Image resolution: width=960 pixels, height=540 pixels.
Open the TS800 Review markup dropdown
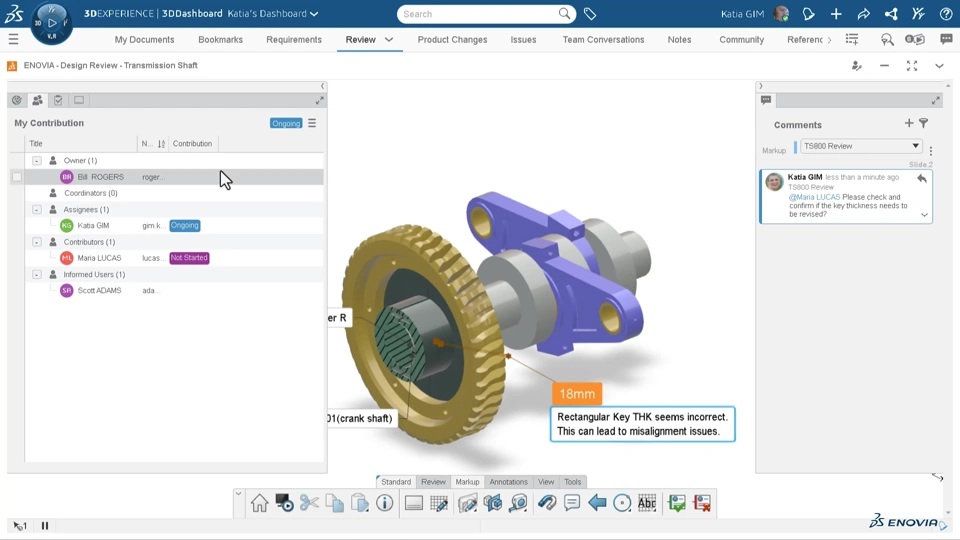(860, 146)
